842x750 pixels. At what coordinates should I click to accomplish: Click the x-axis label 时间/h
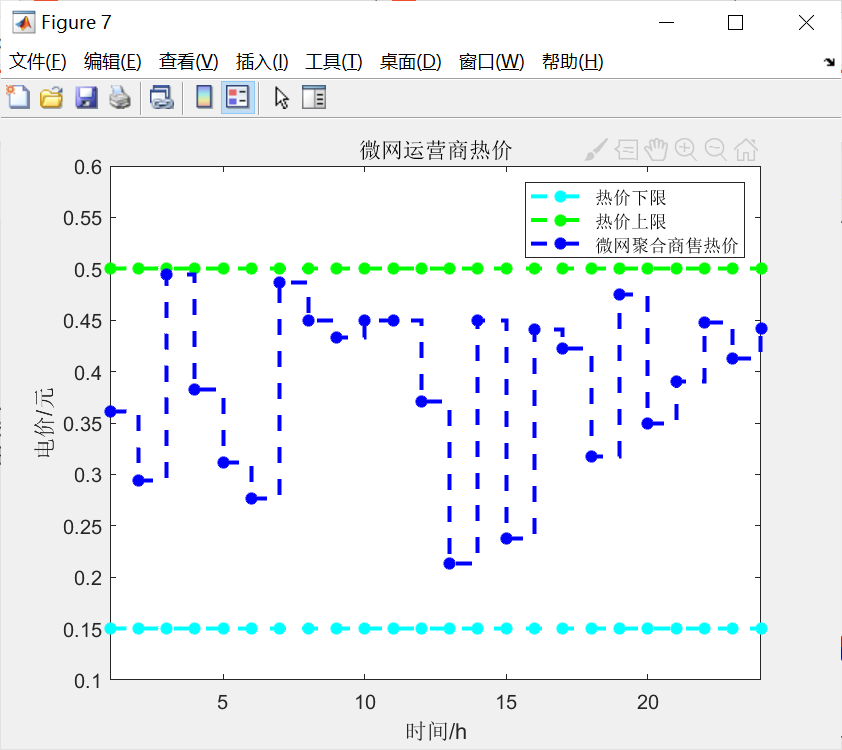[435, 731]
